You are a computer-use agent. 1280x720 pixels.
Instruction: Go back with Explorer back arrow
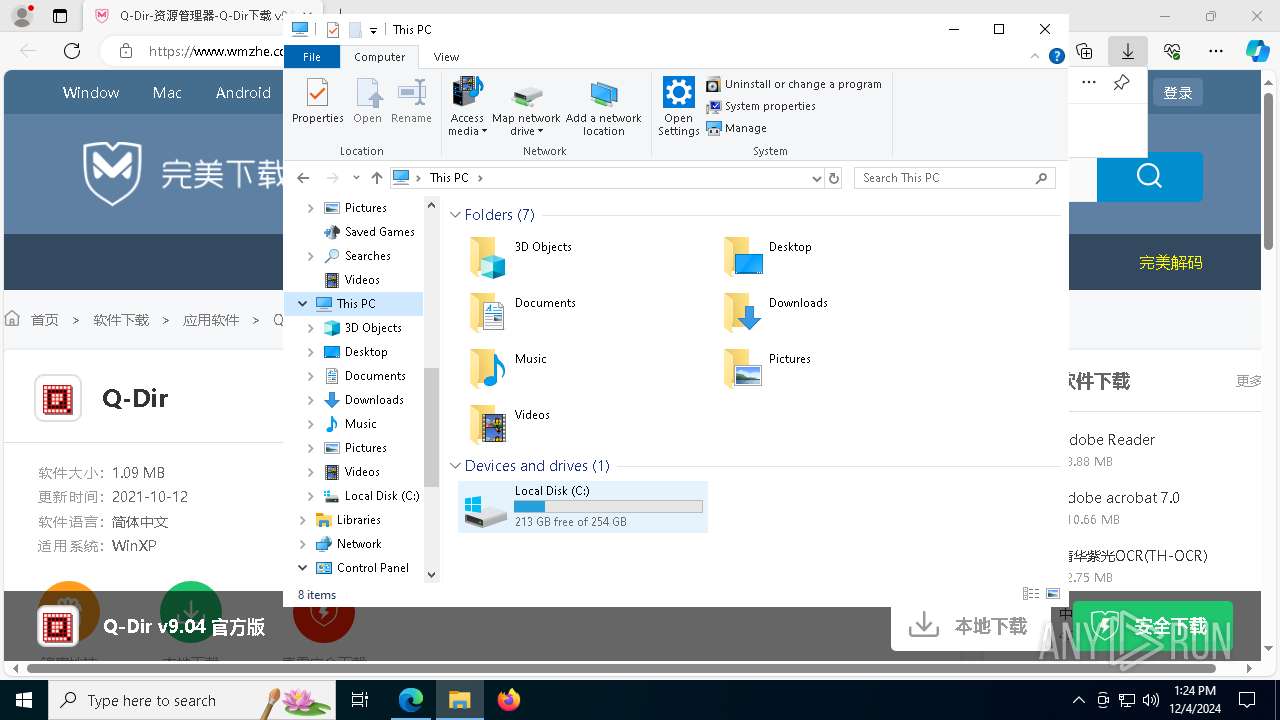(x=304, y=178)
